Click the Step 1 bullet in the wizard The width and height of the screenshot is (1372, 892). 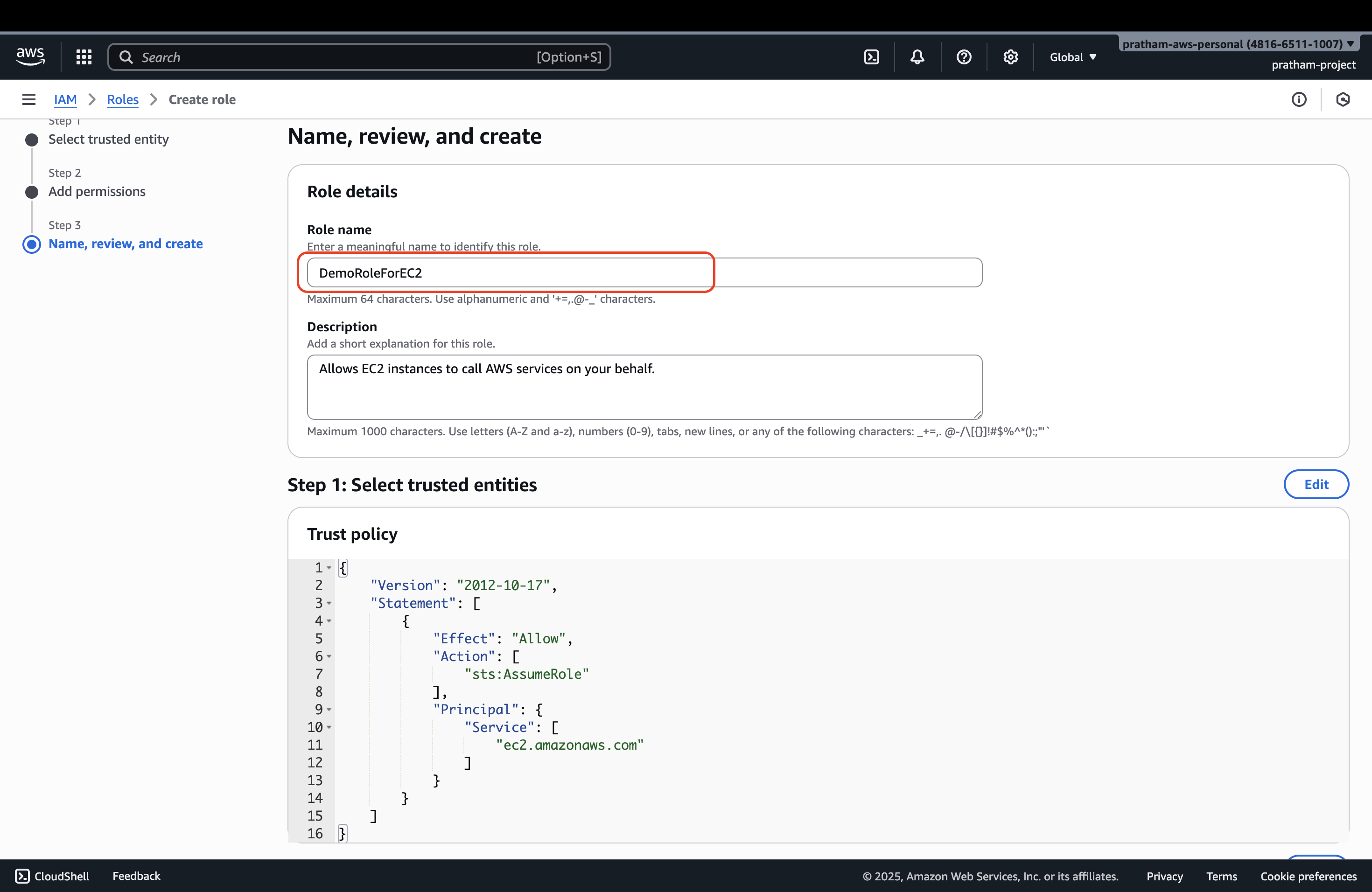point(32,140)
